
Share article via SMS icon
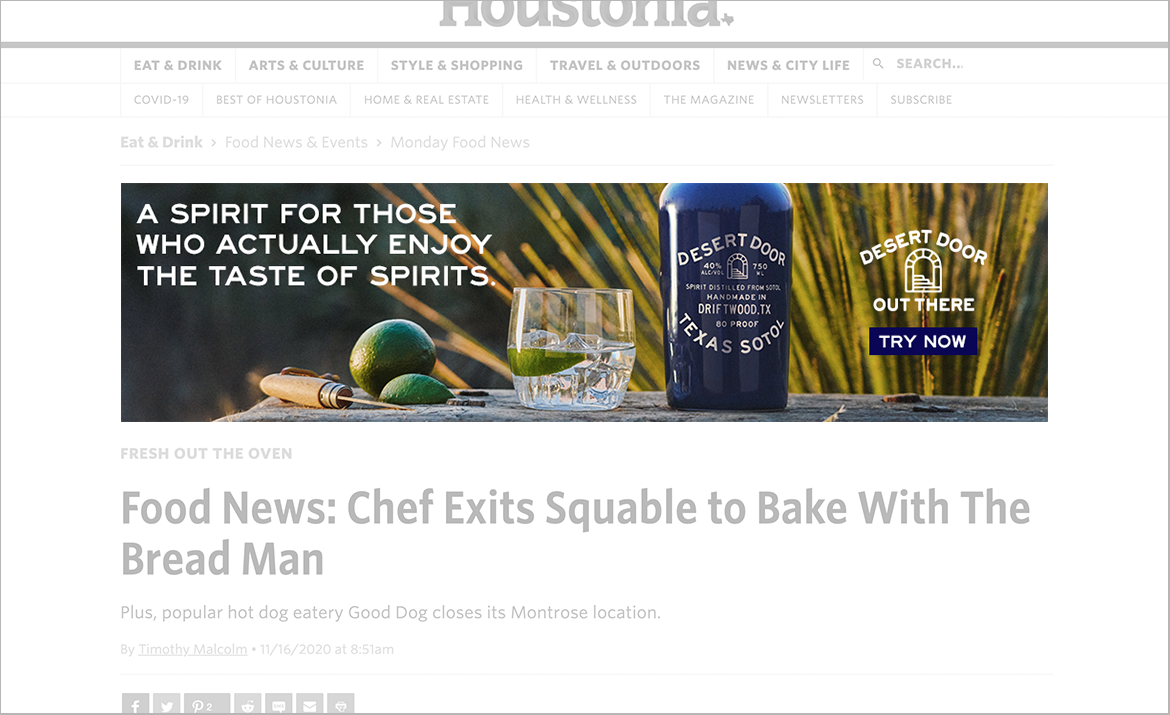[278, 704]
